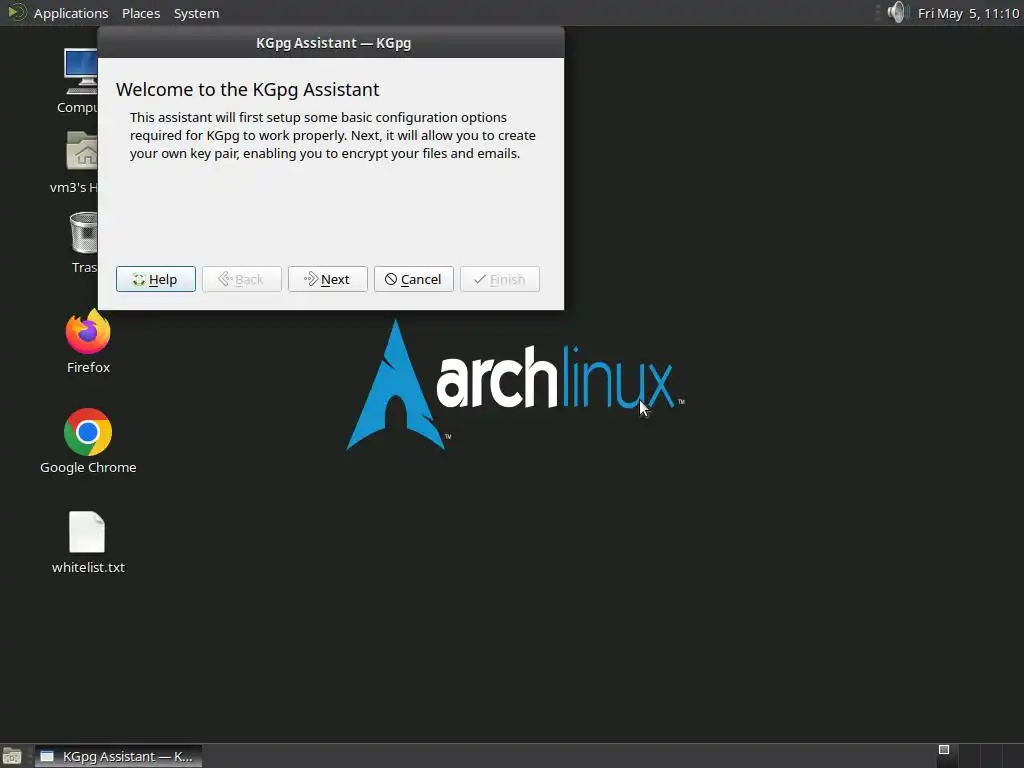Open the System menu
This screenshot has width=1024, height=768.
[196, 13]
